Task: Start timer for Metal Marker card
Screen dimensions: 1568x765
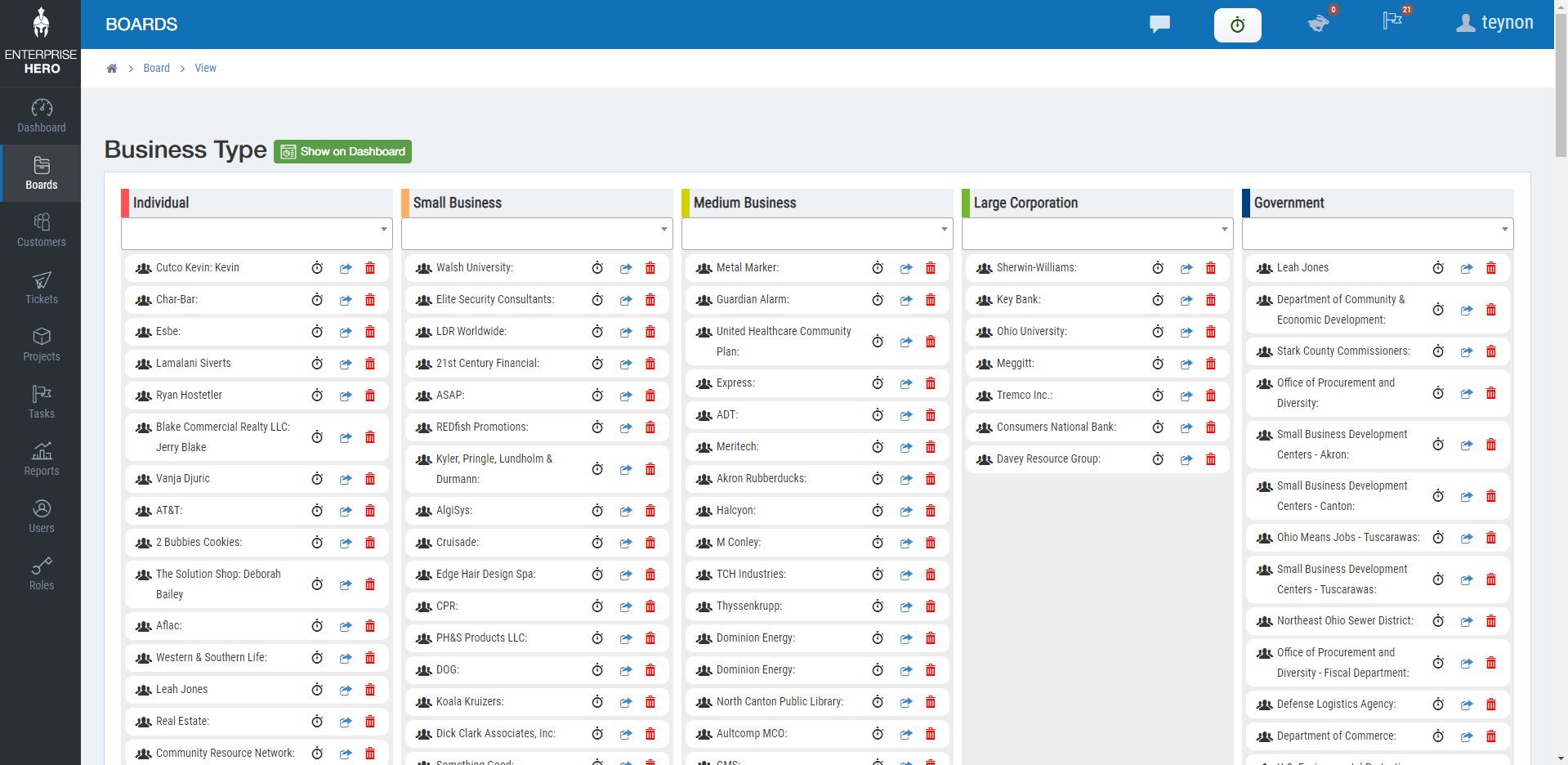Action: click(878, 268)
